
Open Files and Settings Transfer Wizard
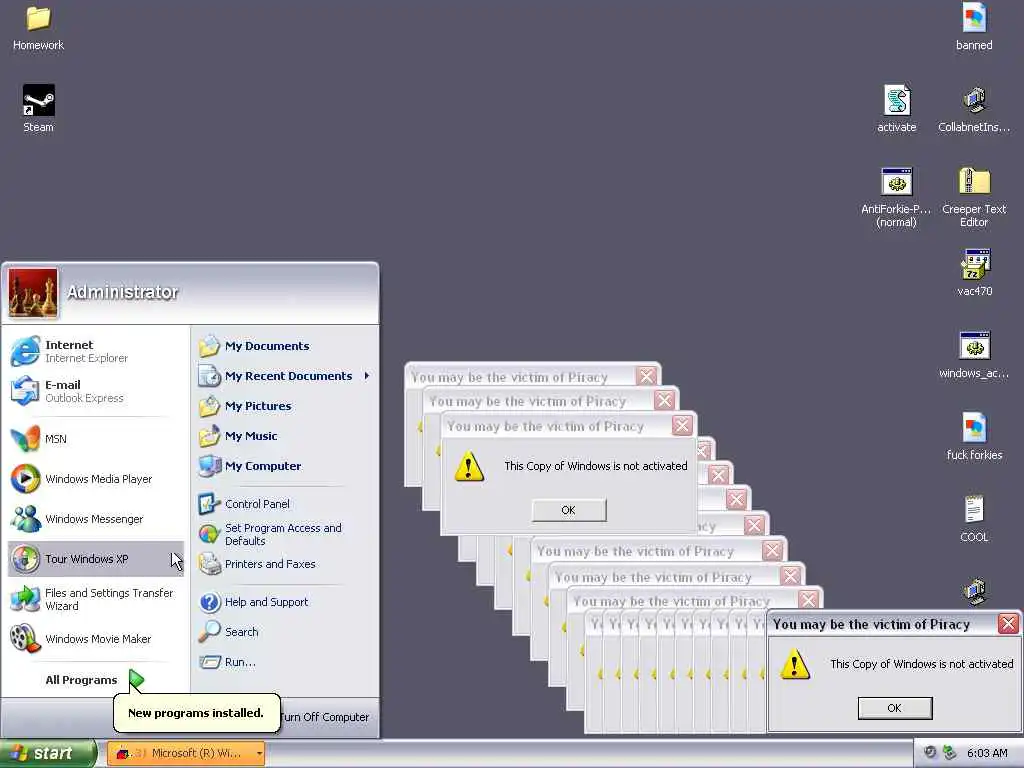click(x=96, y=599)
